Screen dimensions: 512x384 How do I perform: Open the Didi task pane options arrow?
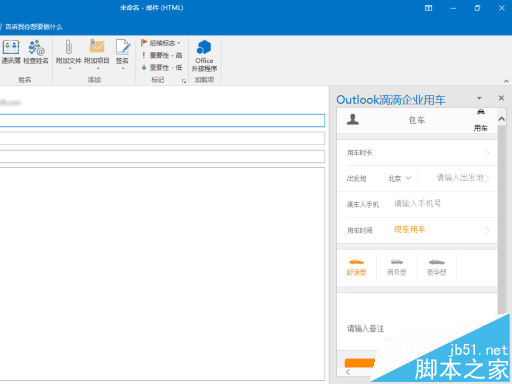click(479, 98)
